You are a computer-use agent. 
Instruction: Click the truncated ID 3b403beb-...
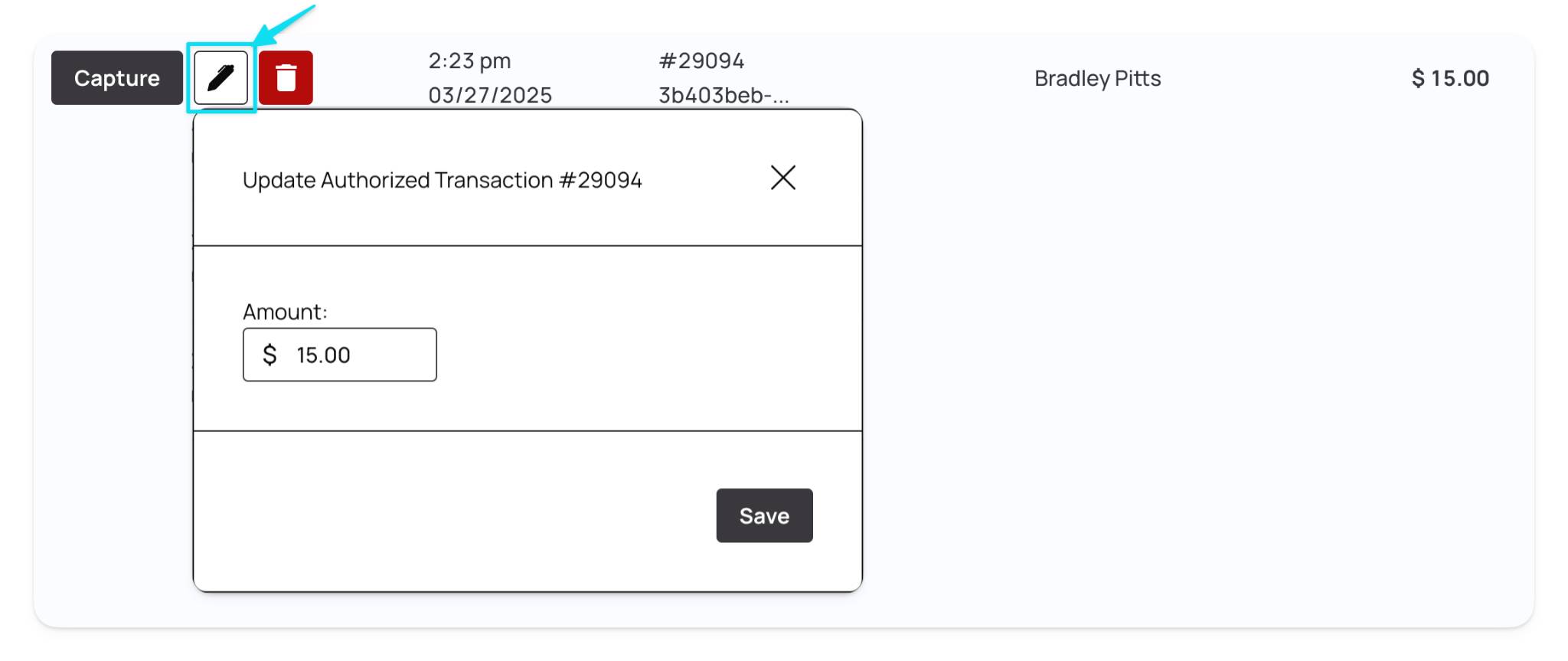point(724,95)
